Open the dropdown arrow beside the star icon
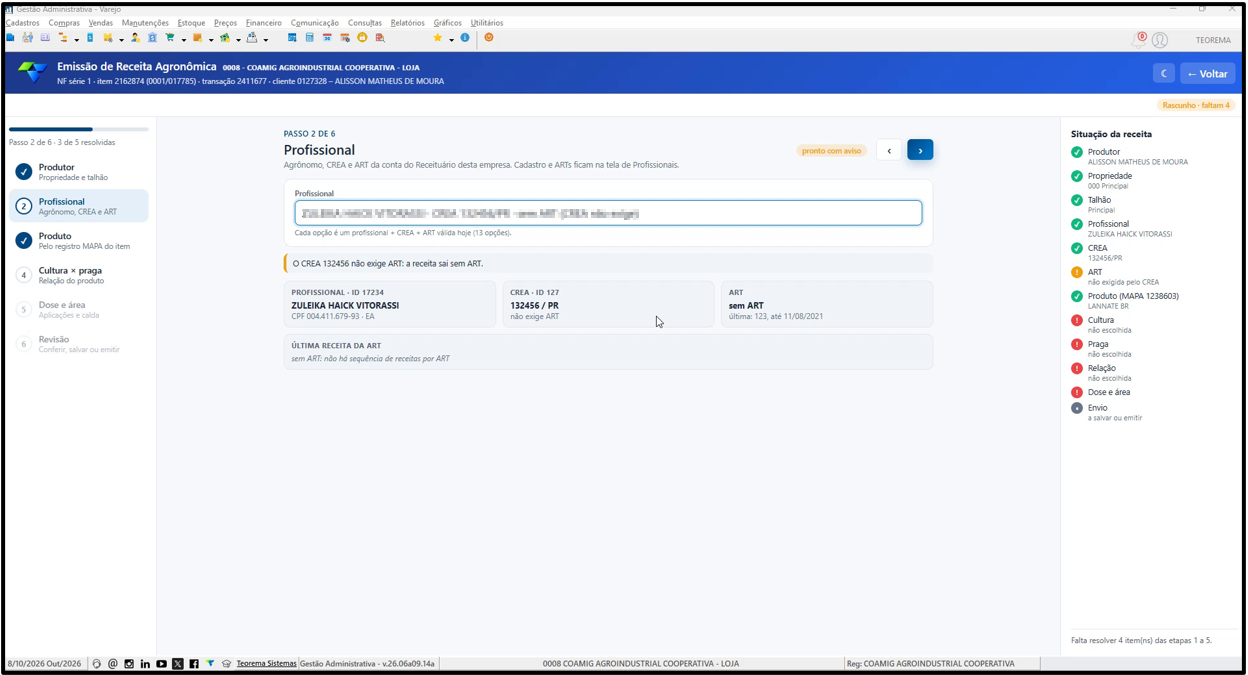Screen dimensions: 1248x675 pyautogui.click(x=451, y=40)
